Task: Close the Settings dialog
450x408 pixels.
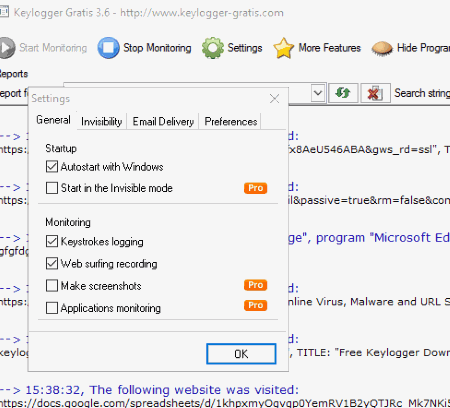Action: click(x=274, y=99)
